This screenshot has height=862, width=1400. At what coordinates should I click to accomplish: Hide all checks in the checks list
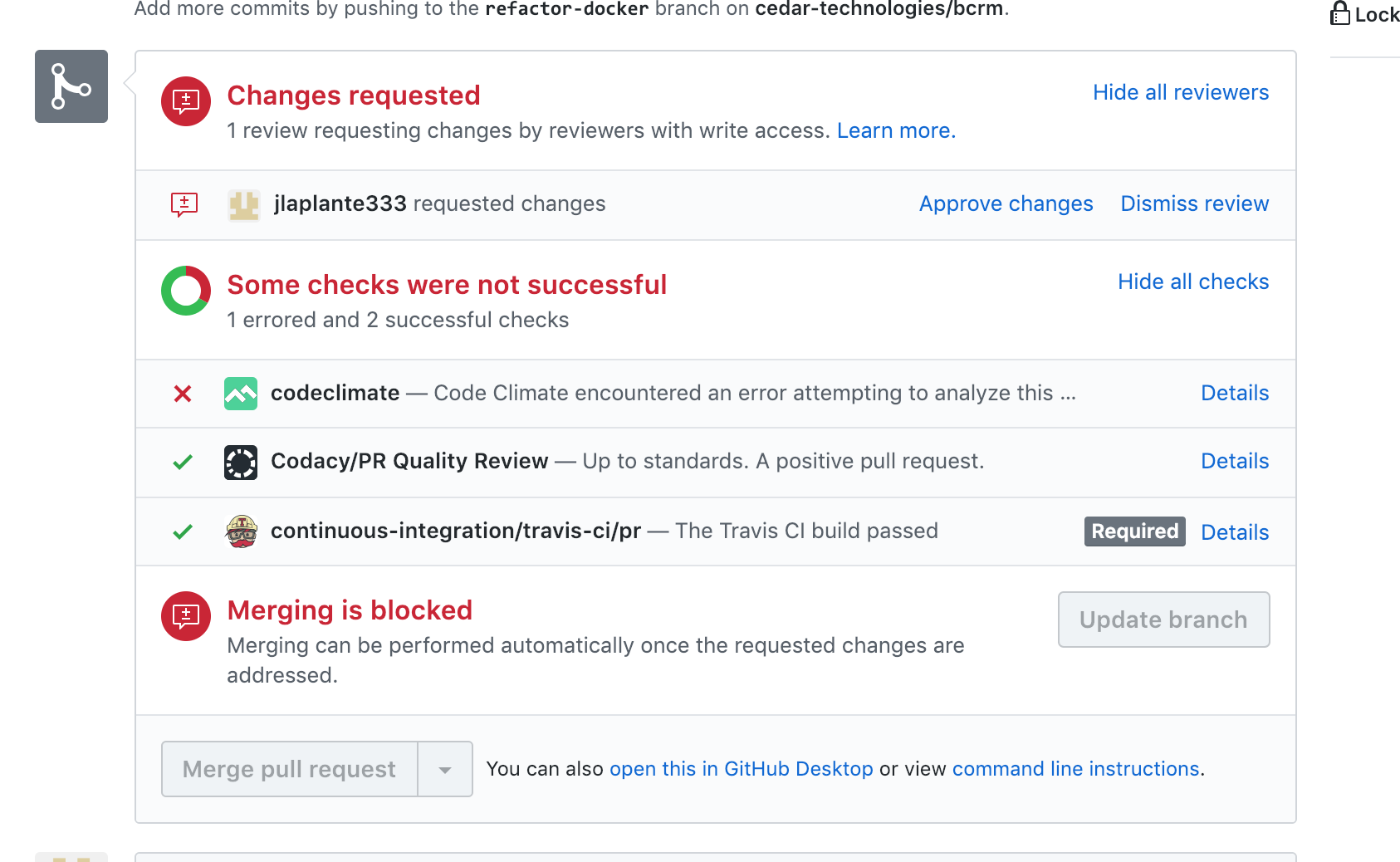point(1193,282)
